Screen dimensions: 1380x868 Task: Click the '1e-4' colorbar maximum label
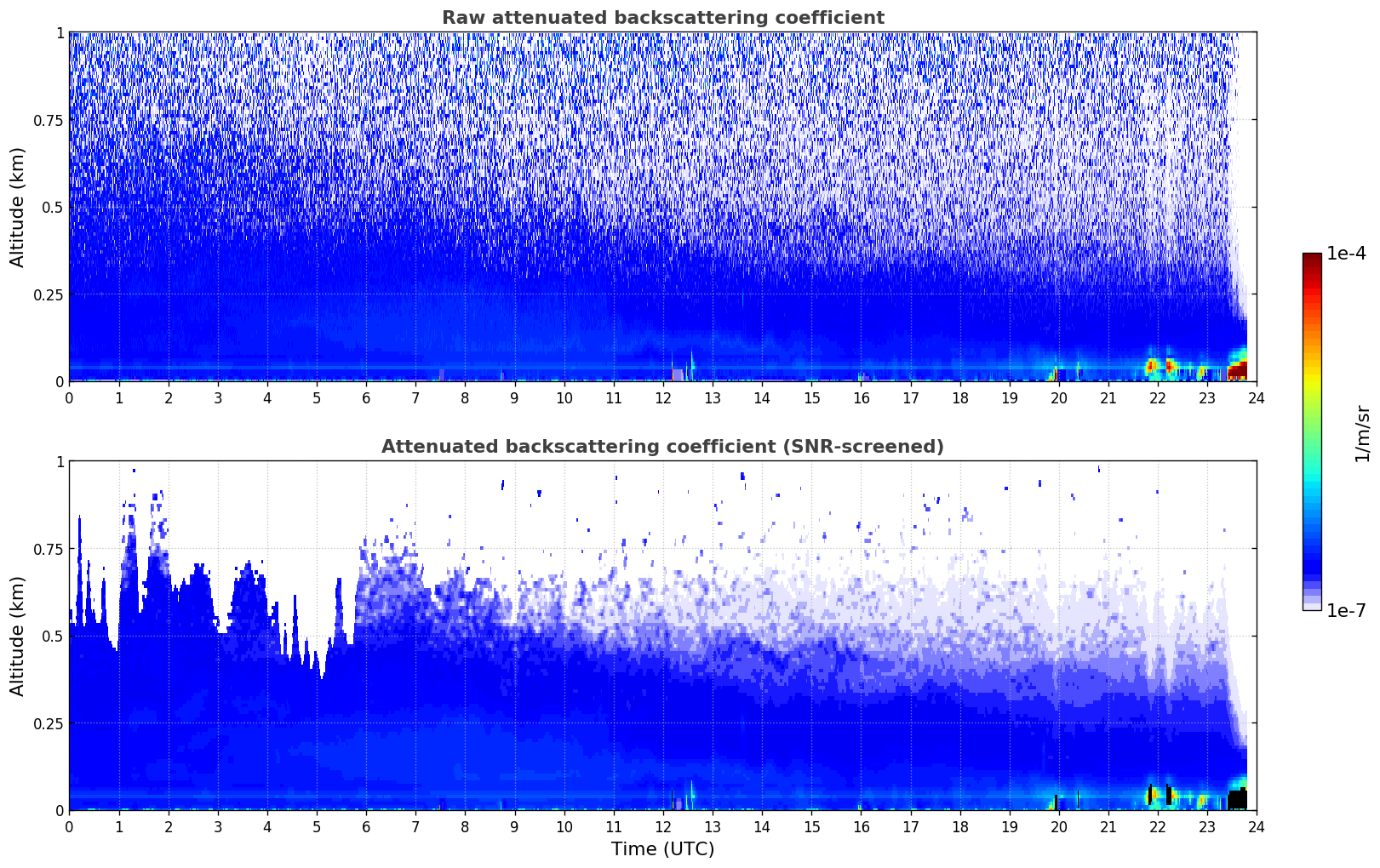point(1346,254)
